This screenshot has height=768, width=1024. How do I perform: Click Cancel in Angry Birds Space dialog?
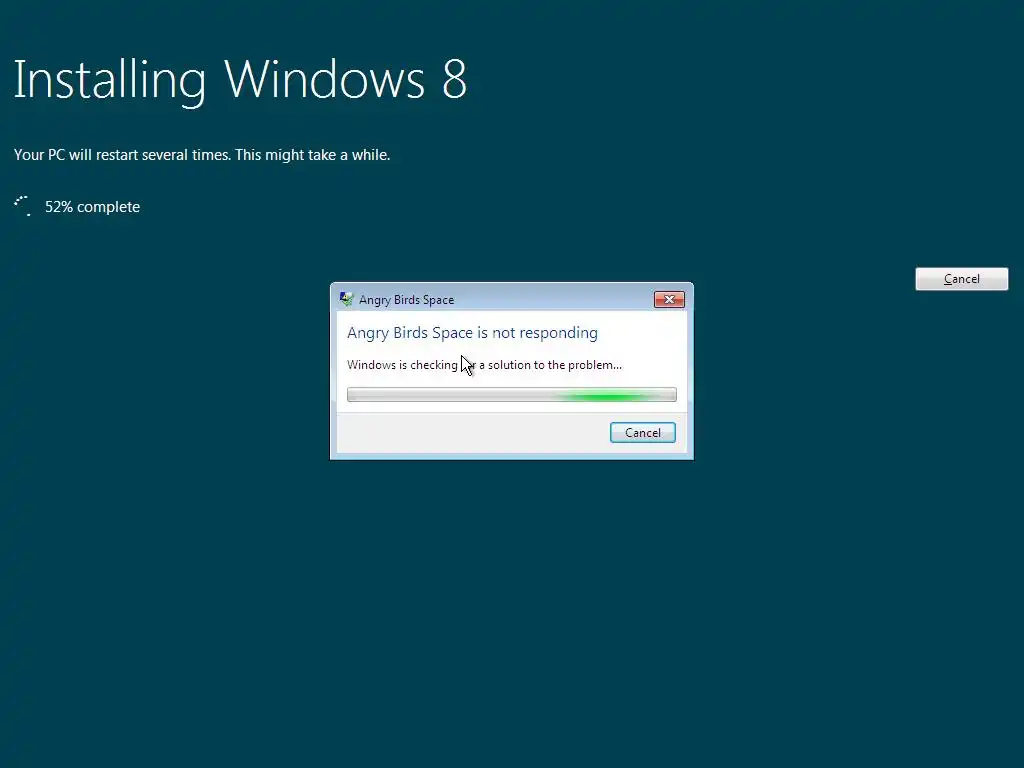tap(643, 432)
